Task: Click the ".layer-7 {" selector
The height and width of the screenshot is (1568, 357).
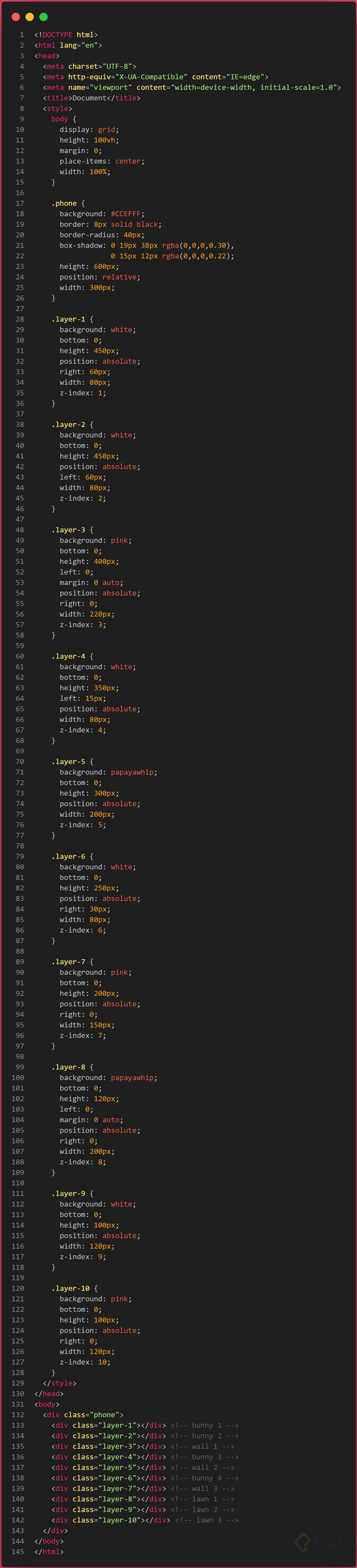Action: 72,962
